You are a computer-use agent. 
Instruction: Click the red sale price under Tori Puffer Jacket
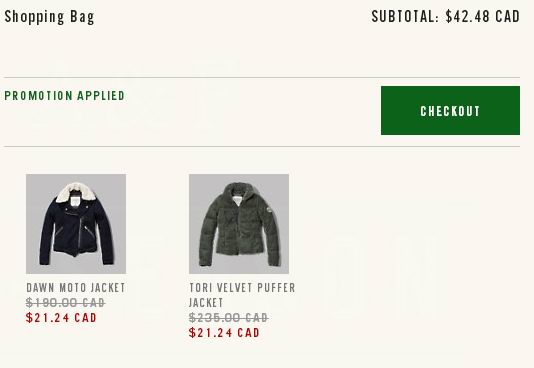pyautogui.click(x=224, y=333)
